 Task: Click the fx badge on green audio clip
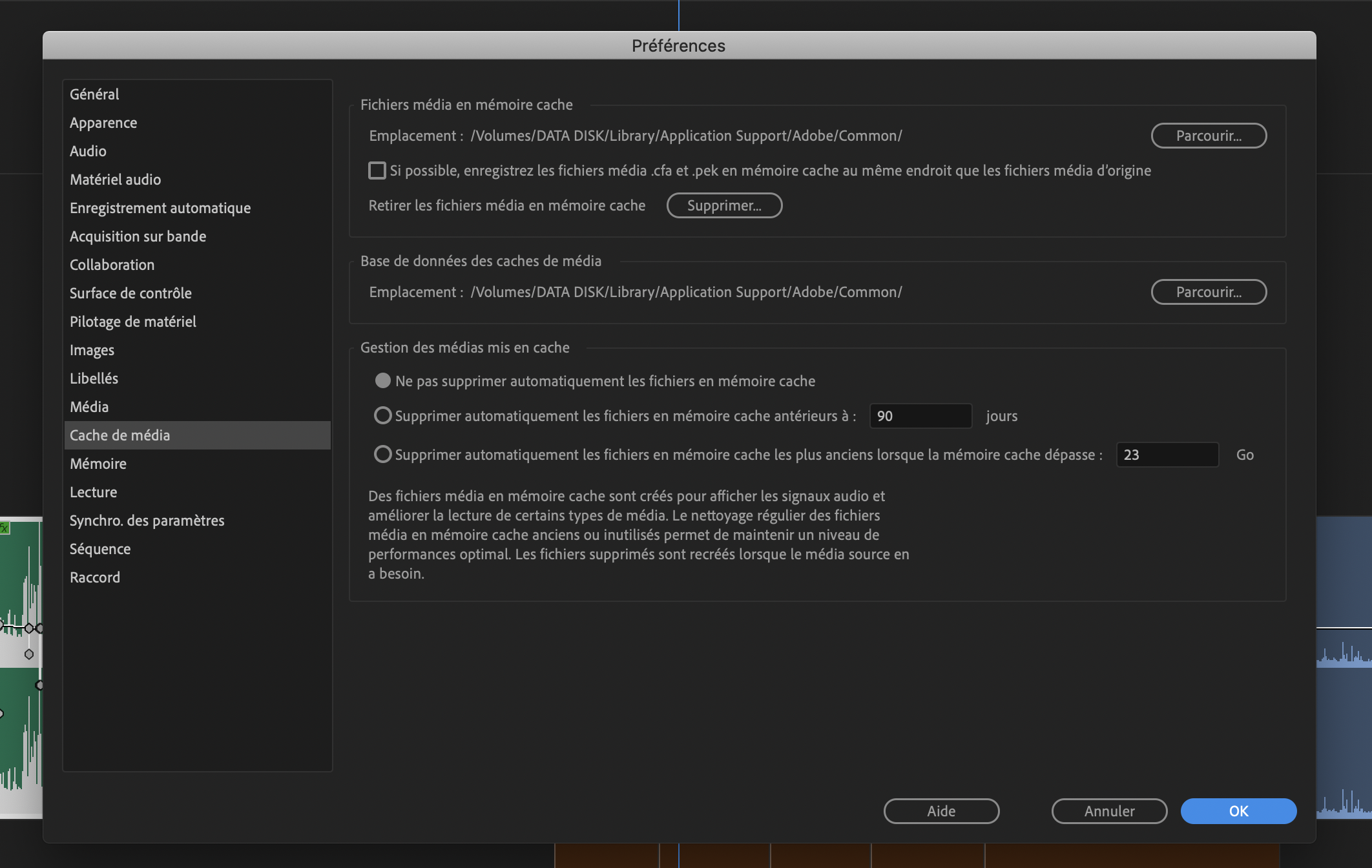coord(5,528)
